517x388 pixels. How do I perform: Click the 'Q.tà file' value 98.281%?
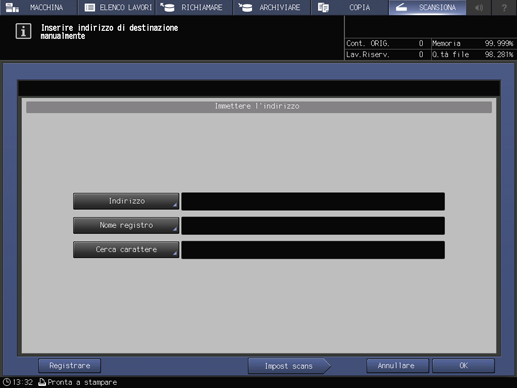pos(499,54)
